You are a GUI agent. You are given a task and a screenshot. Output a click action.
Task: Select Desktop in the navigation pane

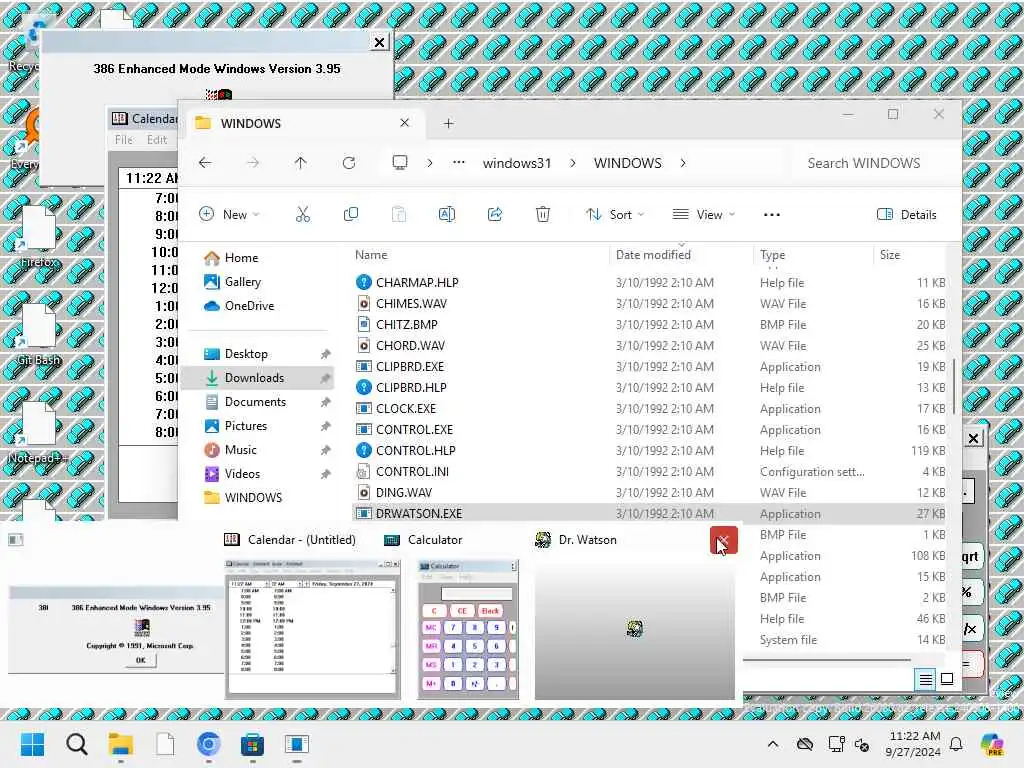pos(258,354)
